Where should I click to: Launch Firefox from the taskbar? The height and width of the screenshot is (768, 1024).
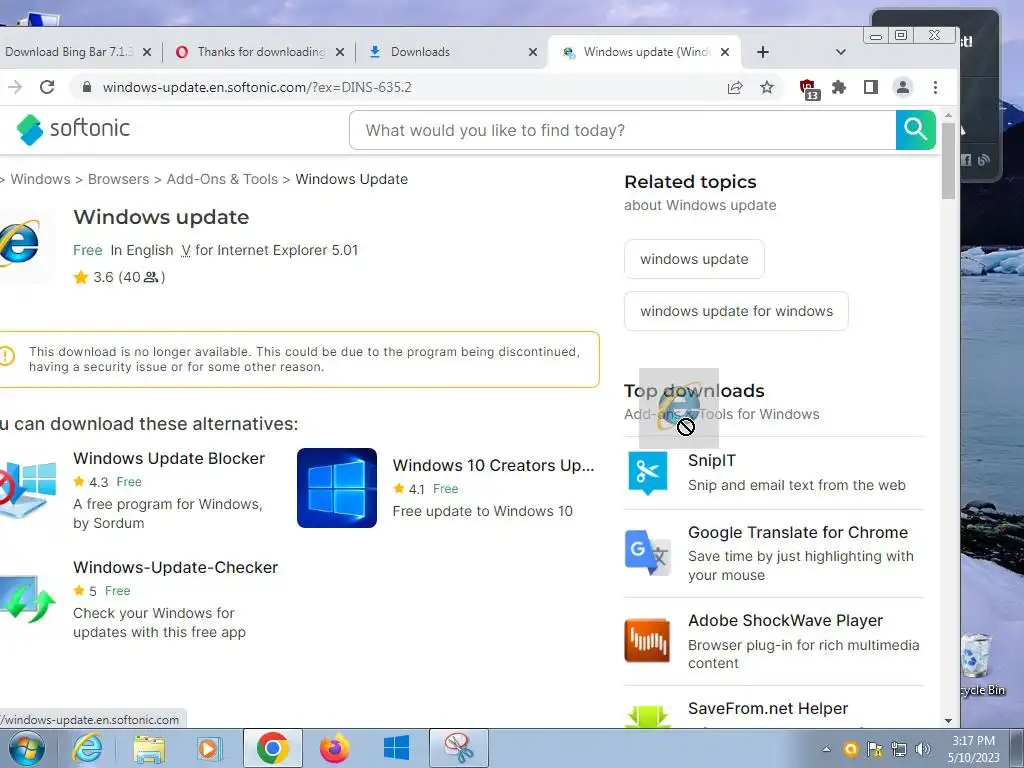[334, 748]
